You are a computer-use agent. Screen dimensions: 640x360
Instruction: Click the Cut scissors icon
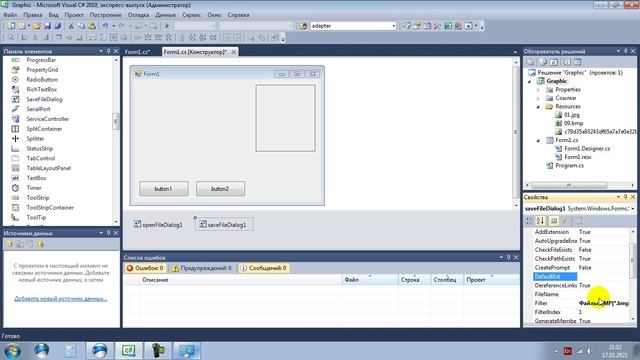[71, 26]
